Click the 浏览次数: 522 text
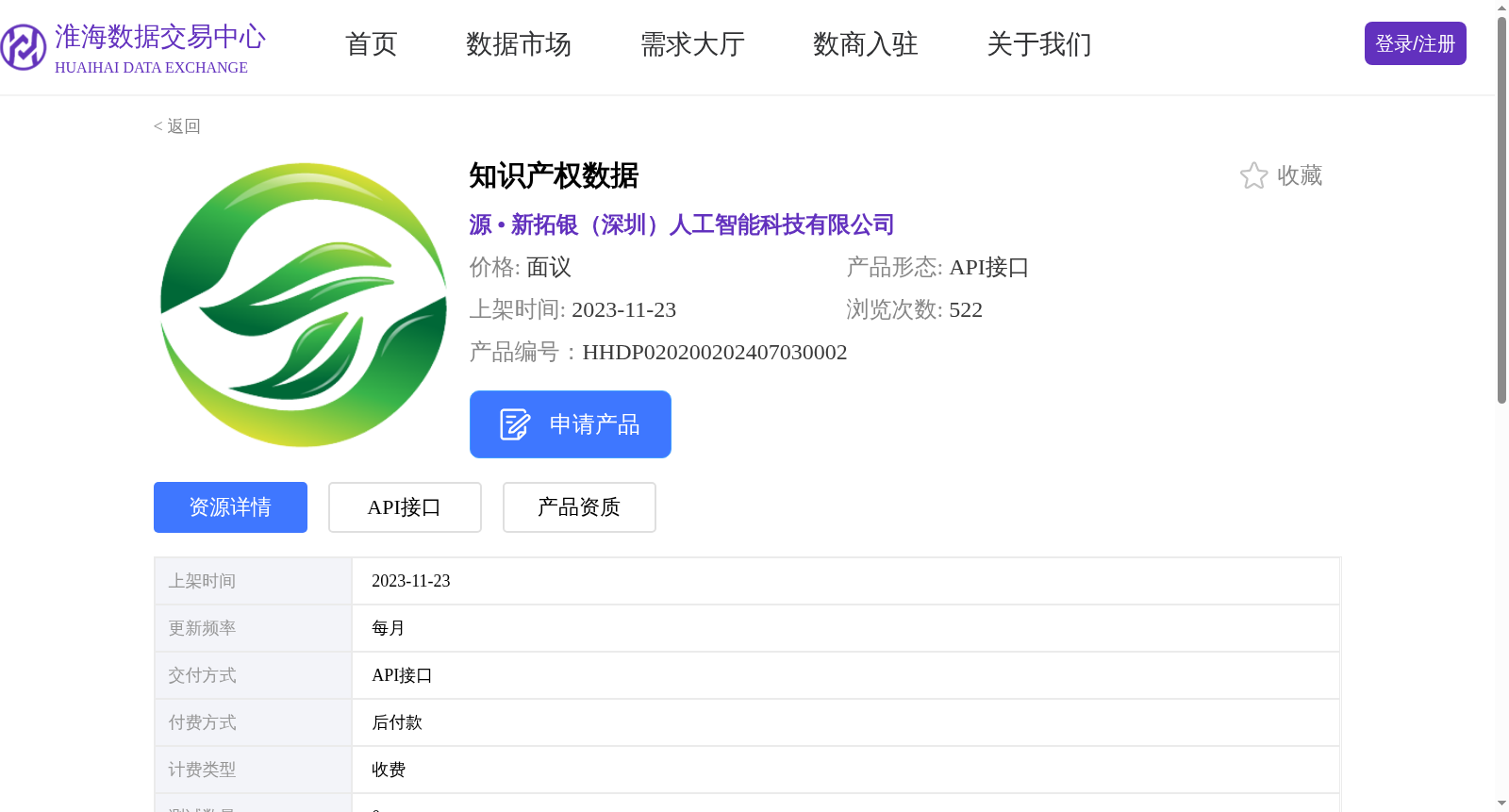Screen dimensions: 1509x812 tap(915, 309)
